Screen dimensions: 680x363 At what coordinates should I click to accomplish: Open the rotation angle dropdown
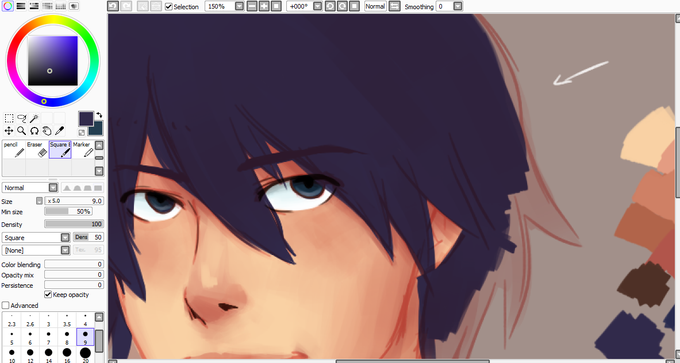tap(317, 7)
